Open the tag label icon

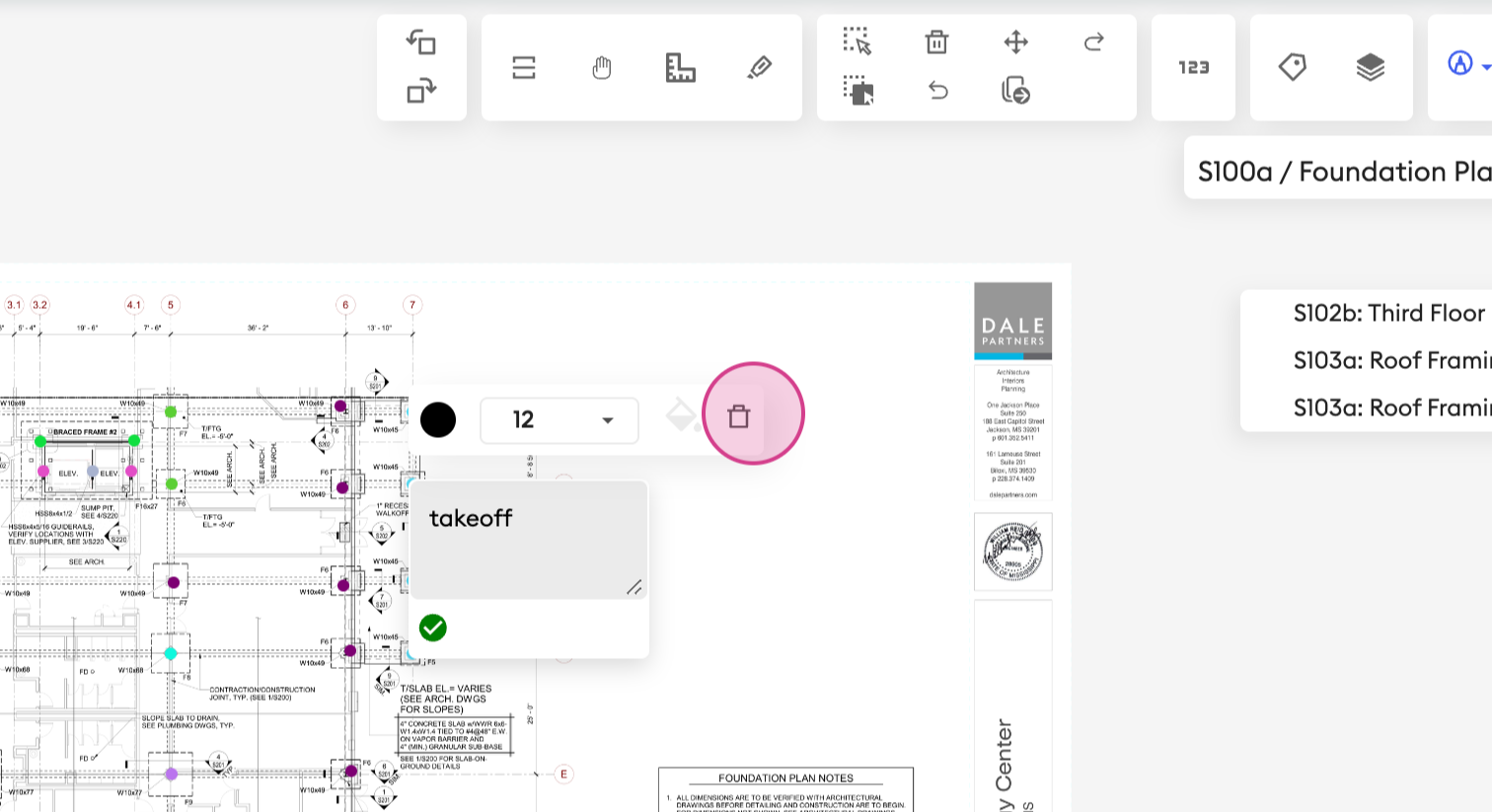tap(1292, 67)
